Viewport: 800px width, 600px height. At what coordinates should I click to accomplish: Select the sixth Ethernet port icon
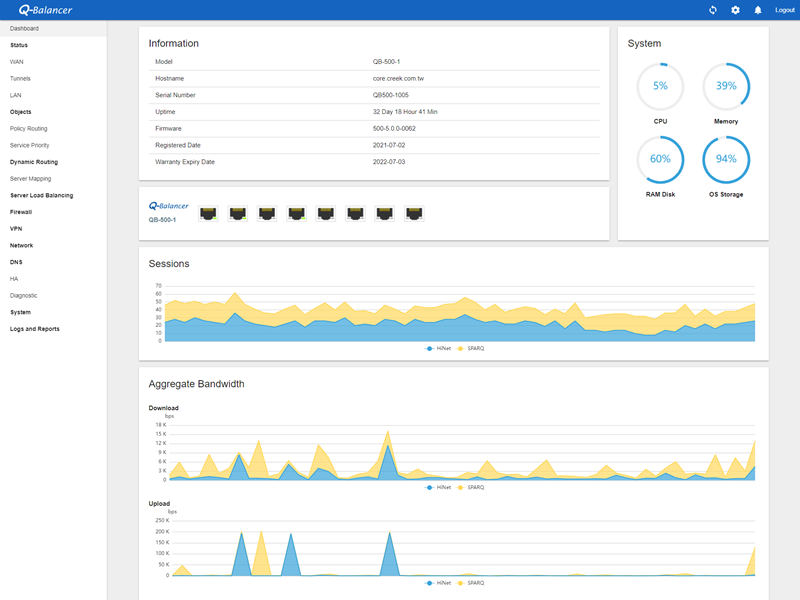356,213
